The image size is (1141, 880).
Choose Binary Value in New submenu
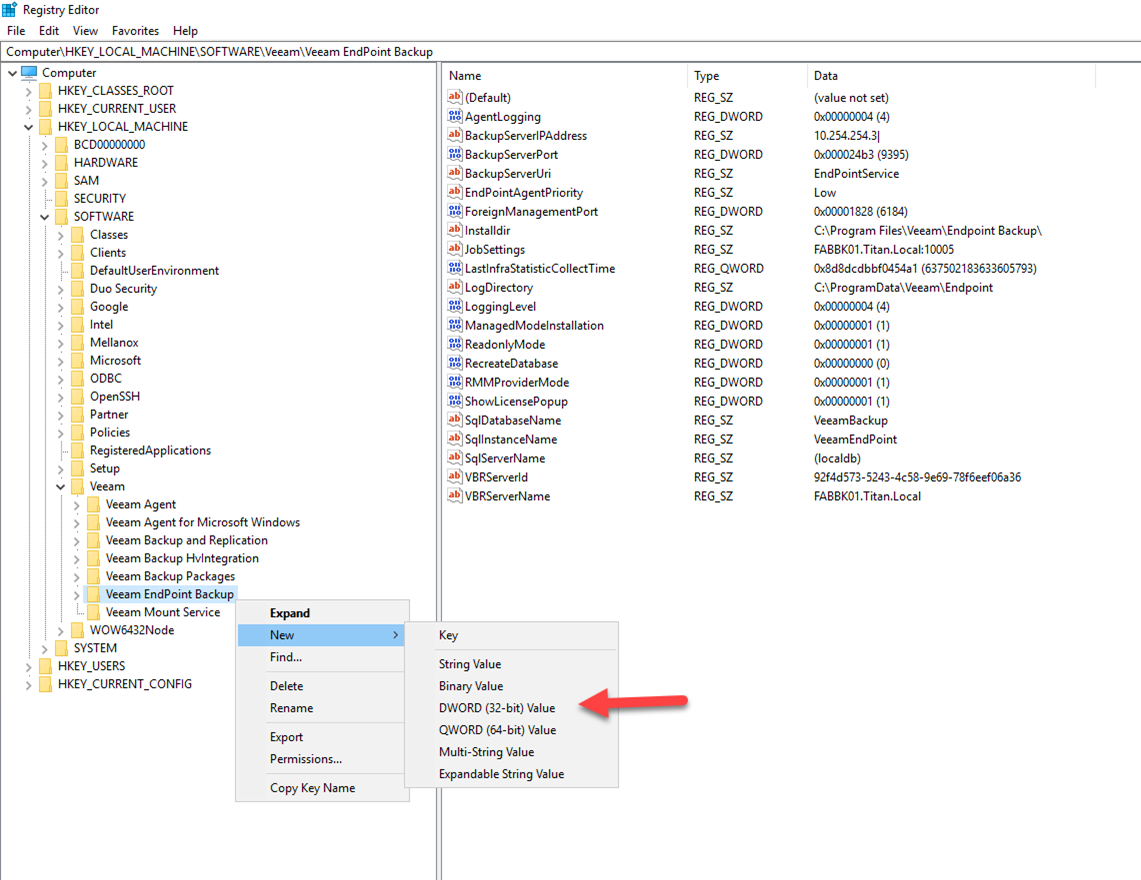(x=471, y=686)
